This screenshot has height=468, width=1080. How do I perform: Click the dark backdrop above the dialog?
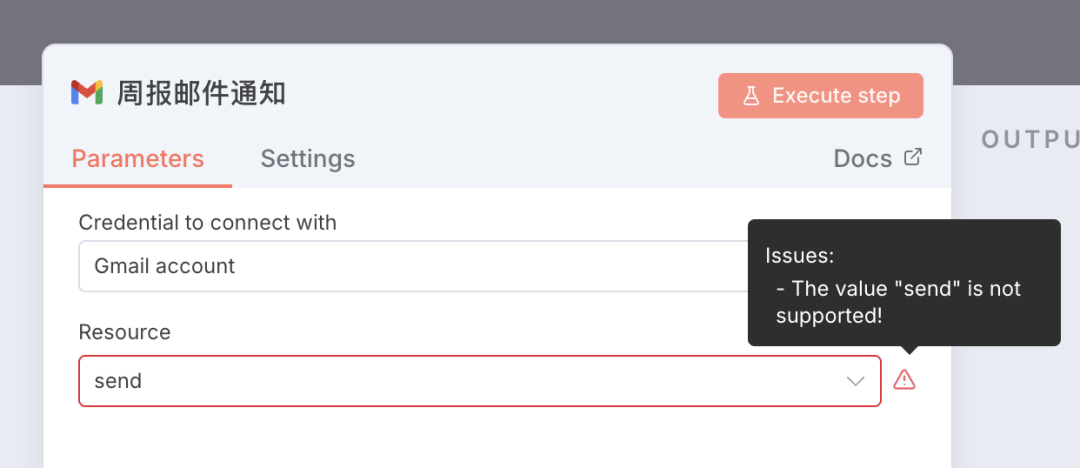(500, 22)
